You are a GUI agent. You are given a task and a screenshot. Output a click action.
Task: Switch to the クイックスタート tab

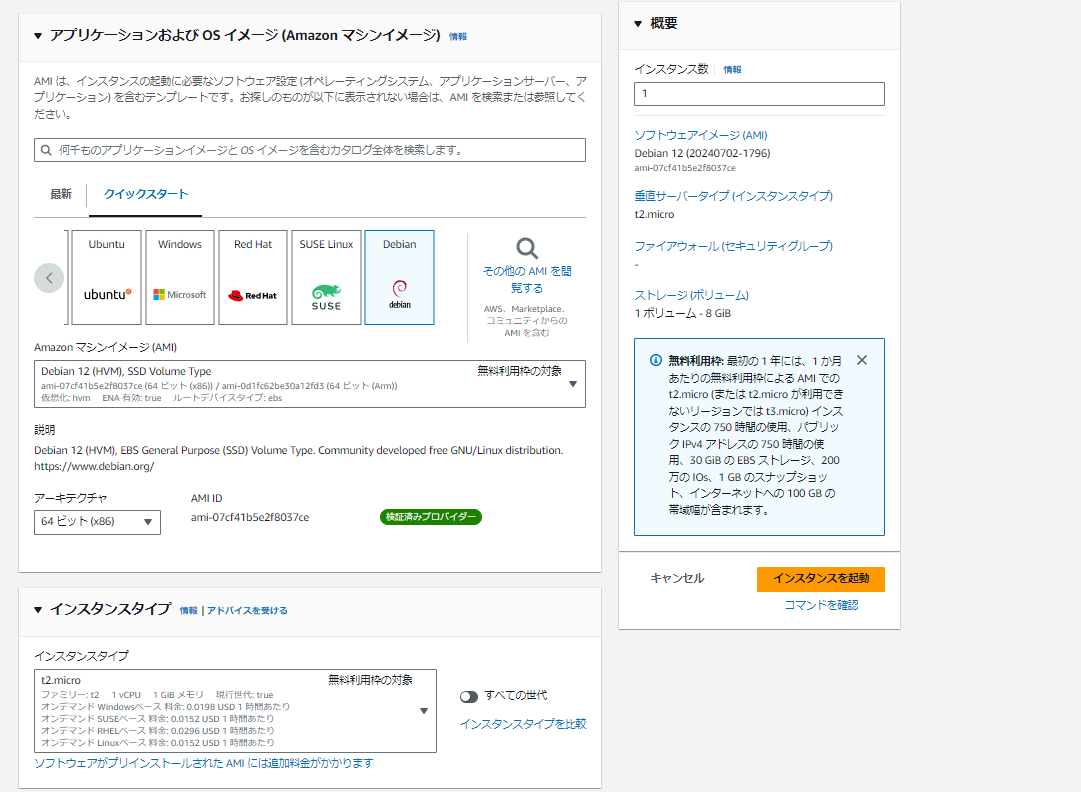tap(145, 194)
